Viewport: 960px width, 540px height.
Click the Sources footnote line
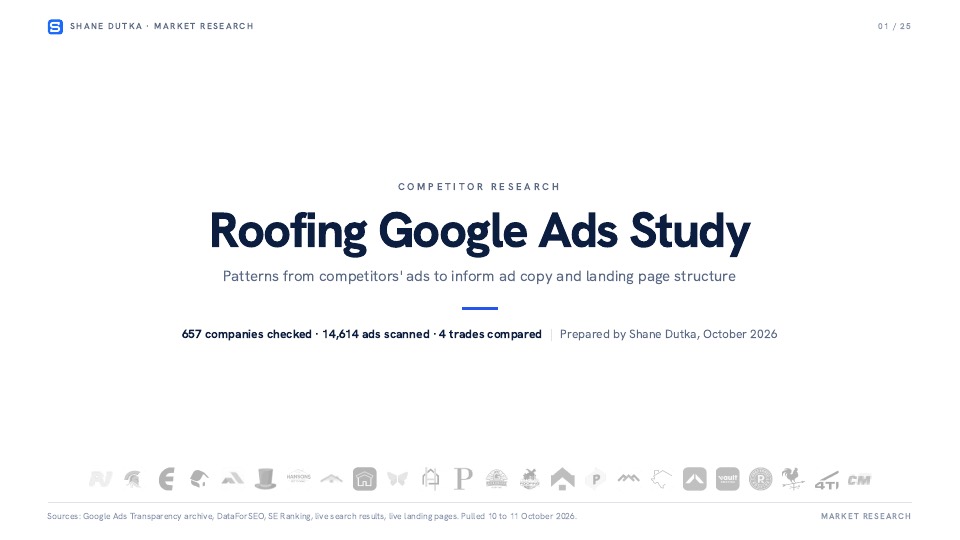click(312, 516)
